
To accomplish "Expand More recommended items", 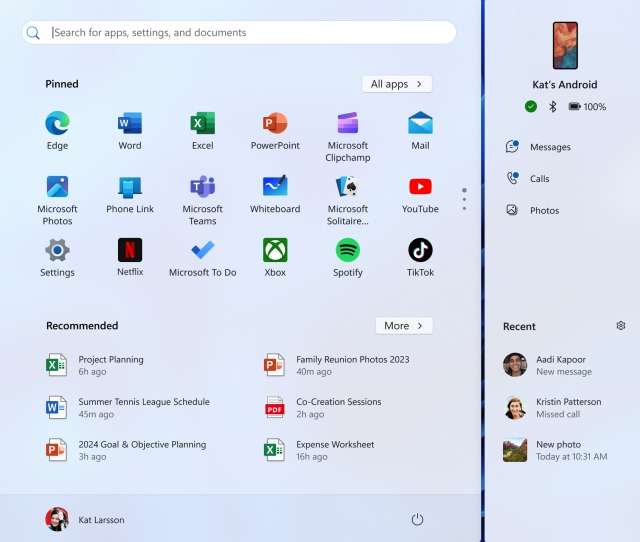I will 404,326.
